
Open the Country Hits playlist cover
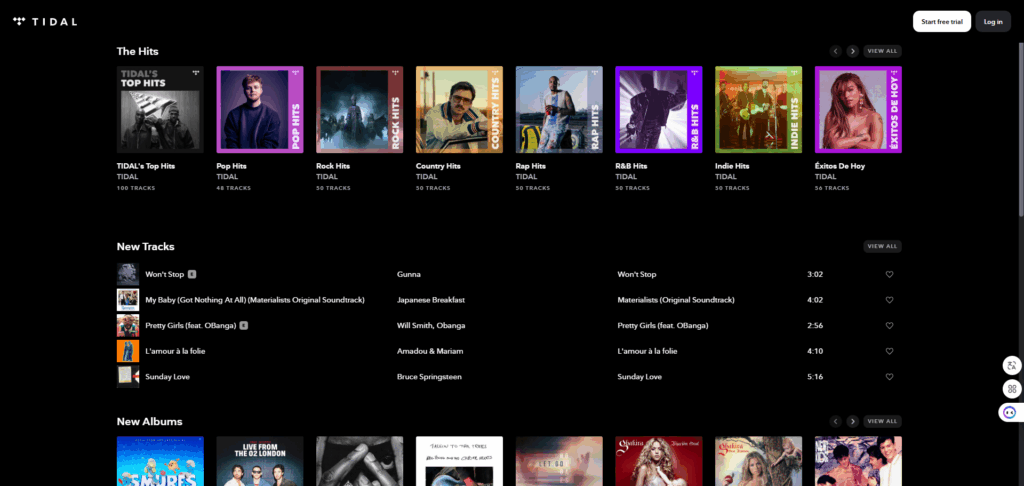pos(459,110)
